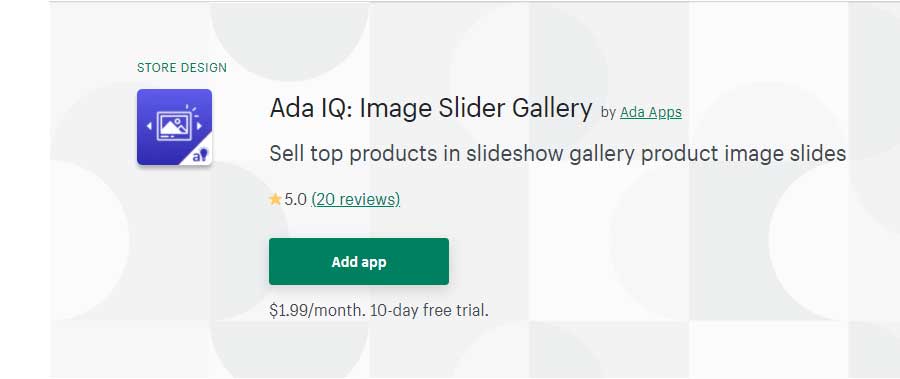Open the 20 reviews link
This screenshot has width=900, height=379.
pos(355,199)
